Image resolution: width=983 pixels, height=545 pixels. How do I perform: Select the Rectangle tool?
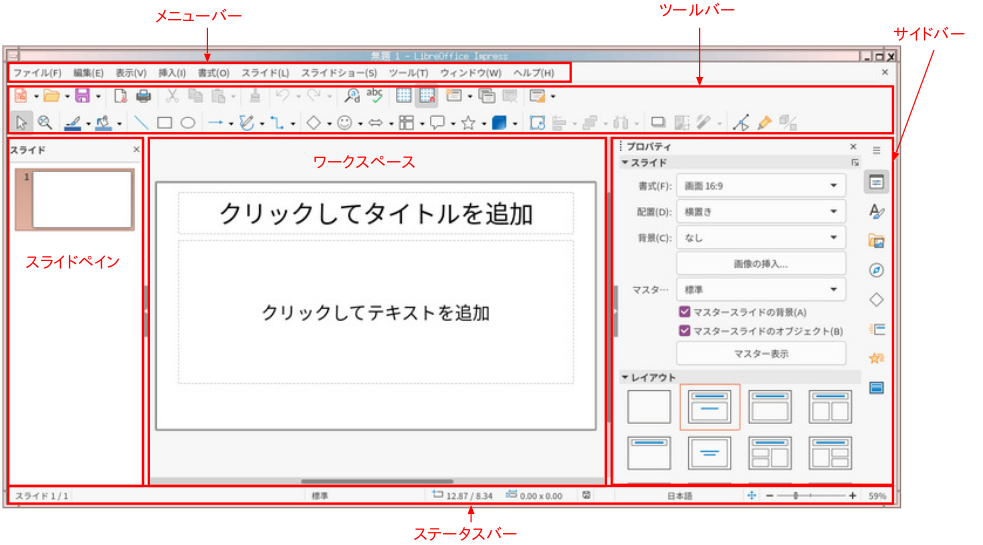tap(165, 122)
